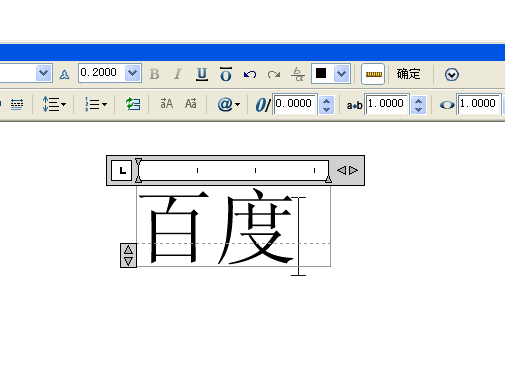Decrease oblique angle with down arrow
Viewport: 505px width, 374px height.
(x=326, y=109)
